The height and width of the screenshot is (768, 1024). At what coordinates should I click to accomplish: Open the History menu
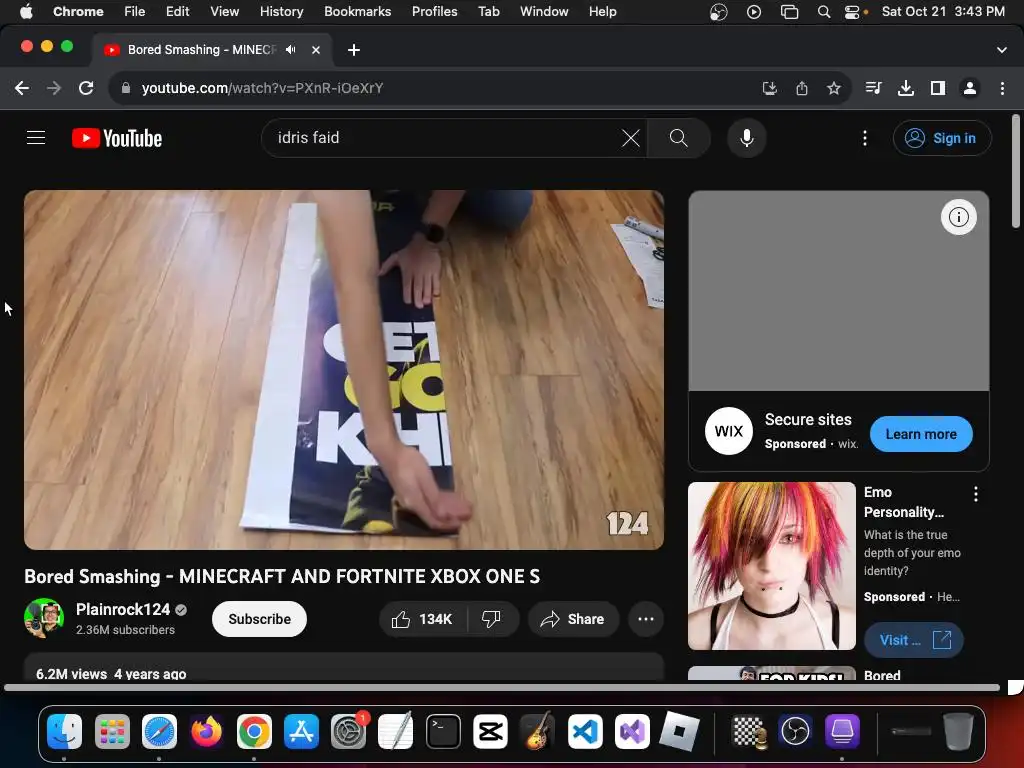coord(281,12)
